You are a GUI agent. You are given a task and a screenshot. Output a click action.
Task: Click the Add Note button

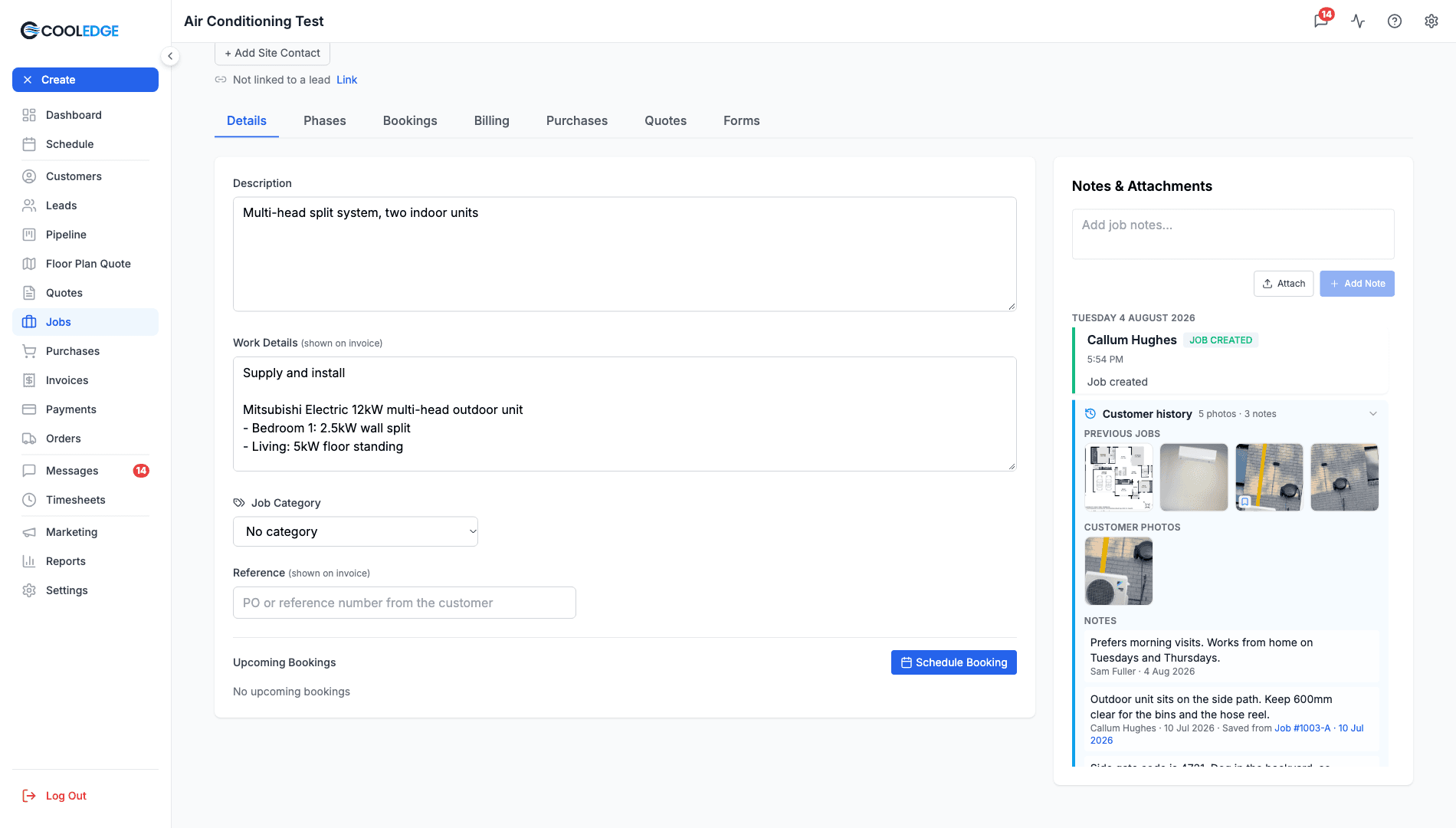(1357, 284)
